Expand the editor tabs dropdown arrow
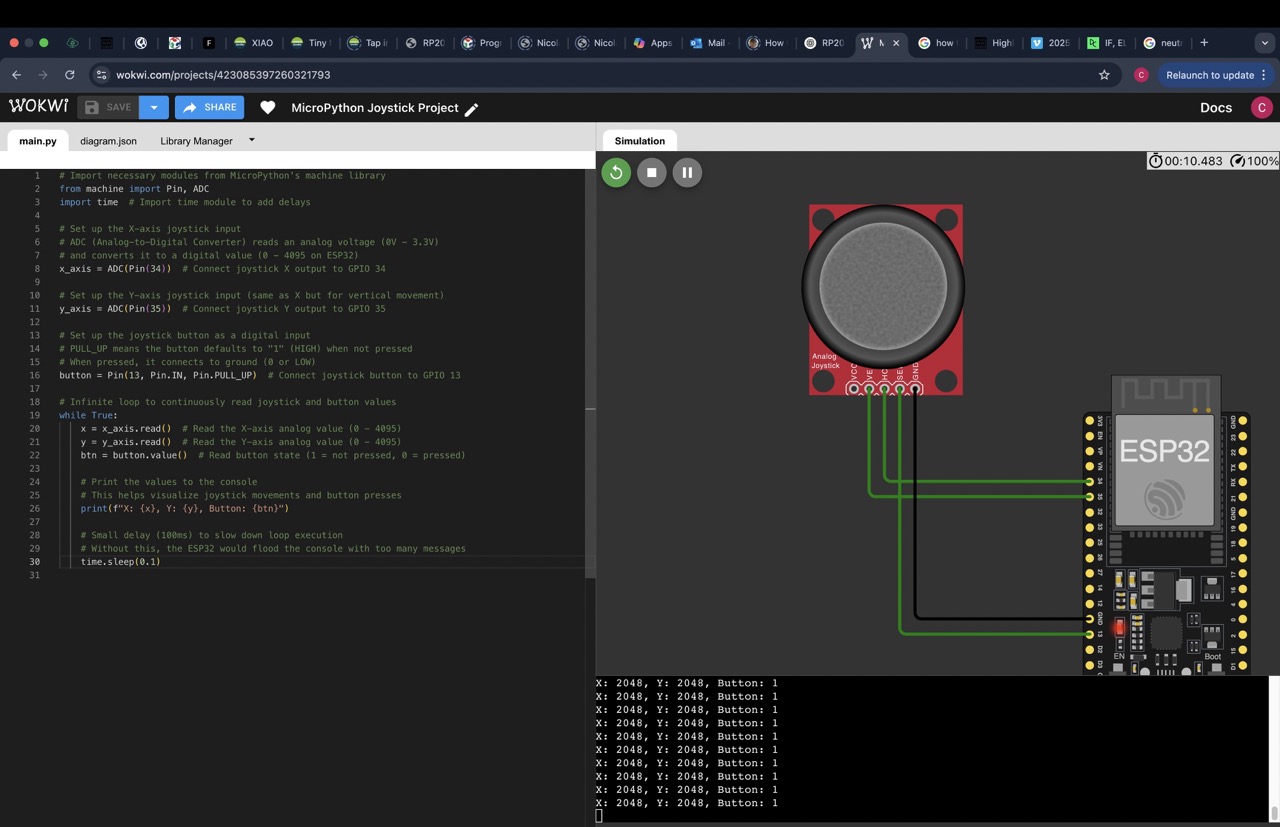Screen dimensions: 1280x827 pos(251,140)
